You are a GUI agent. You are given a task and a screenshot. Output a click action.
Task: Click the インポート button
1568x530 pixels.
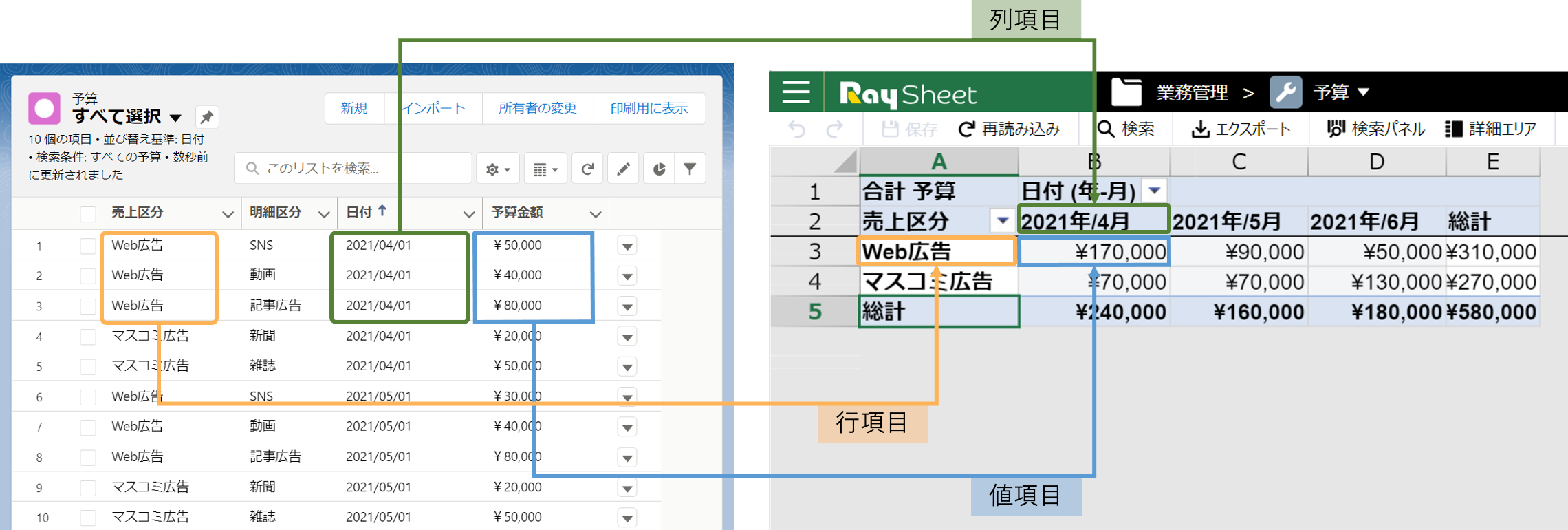[x=433, y=108]
